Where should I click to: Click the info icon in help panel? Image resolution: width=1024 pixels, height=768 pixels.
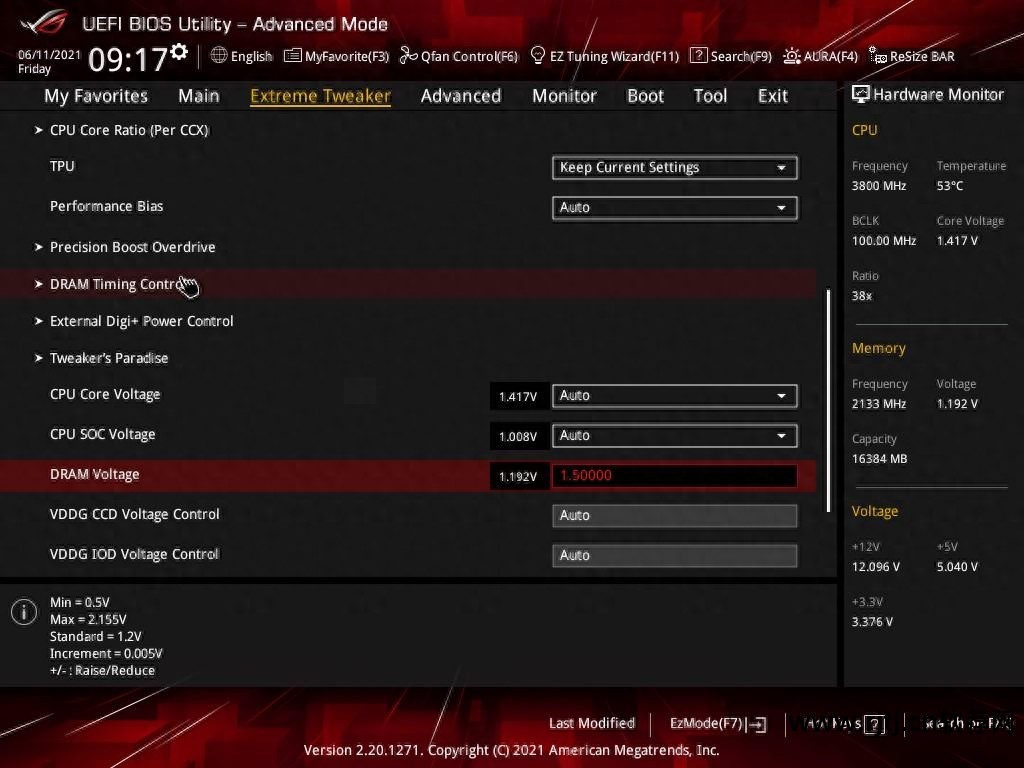(x=24, y=612)
